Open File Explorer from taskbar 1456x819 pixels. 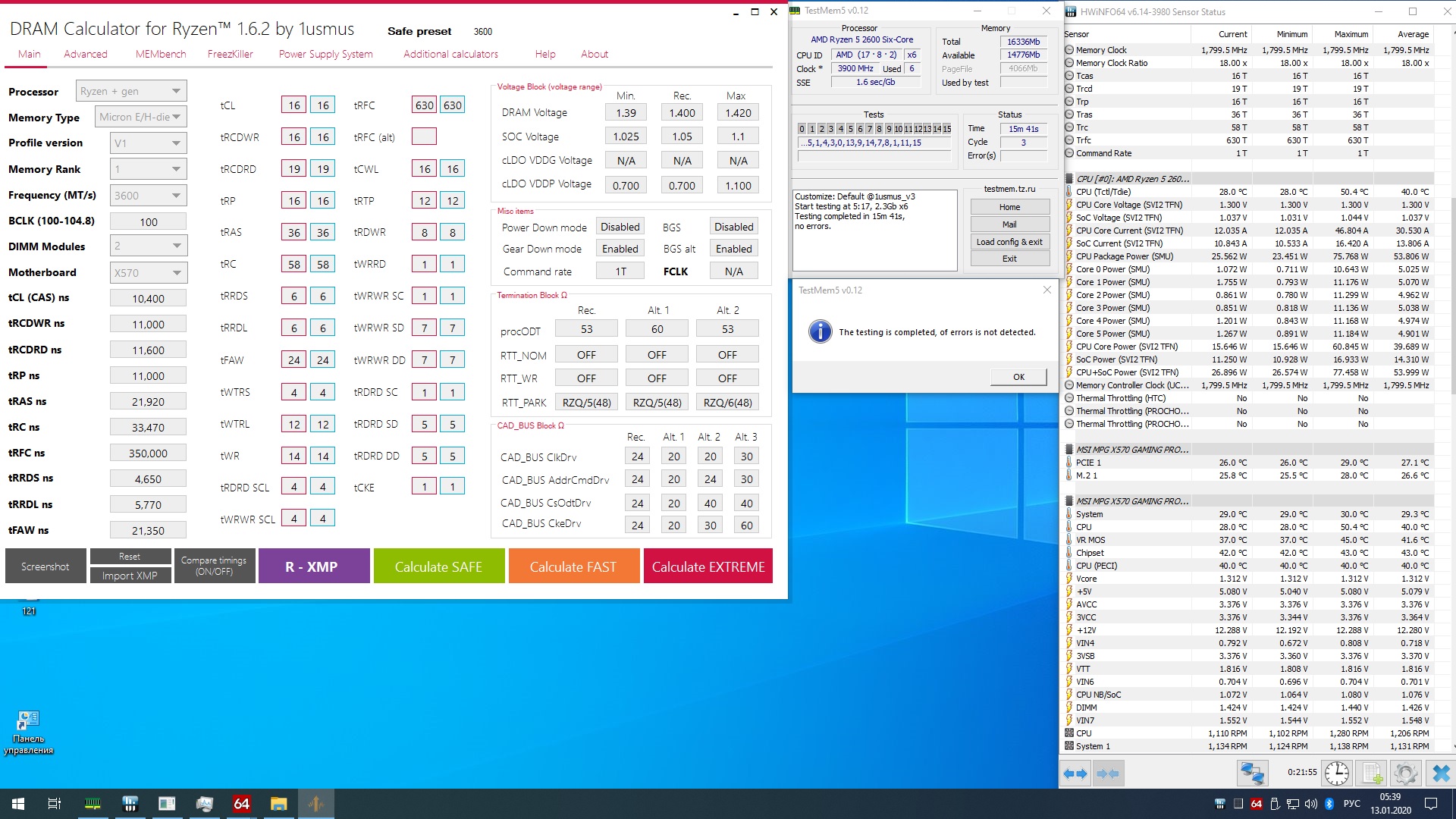click(x=278, y=804)
